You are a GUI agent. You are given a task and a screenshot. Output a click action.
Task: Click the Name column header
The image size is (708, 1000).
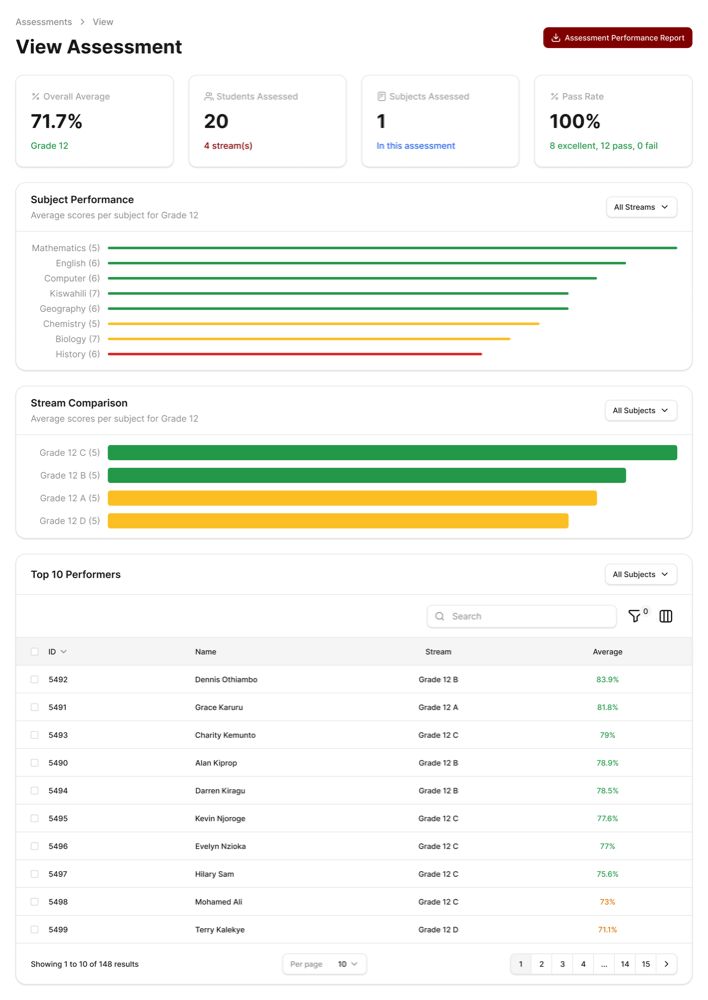pos(205,652)
